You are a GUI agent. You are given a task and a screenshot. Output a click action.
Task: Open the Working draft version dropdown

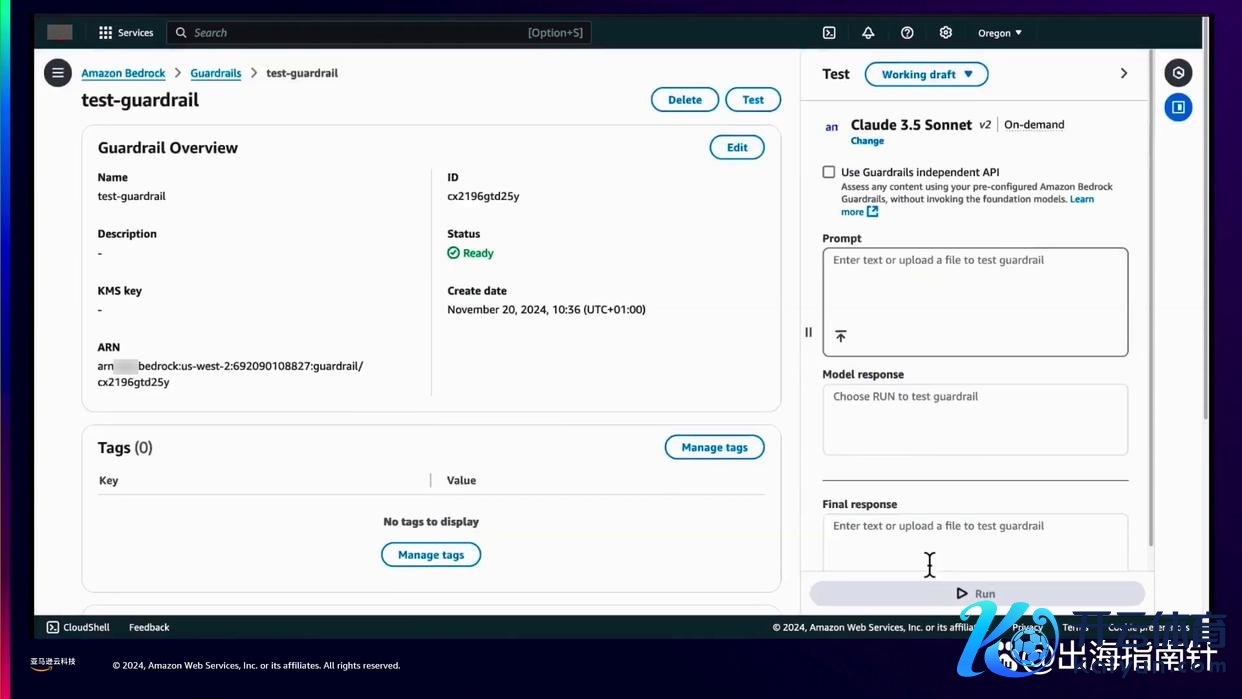tap(926, 74)
